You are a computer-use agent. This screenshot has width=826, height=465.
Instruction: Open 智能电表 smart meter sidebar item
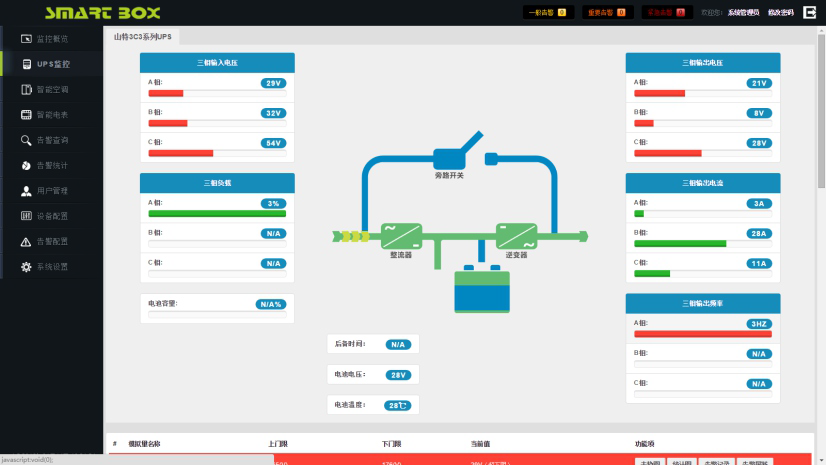[52, 115]
